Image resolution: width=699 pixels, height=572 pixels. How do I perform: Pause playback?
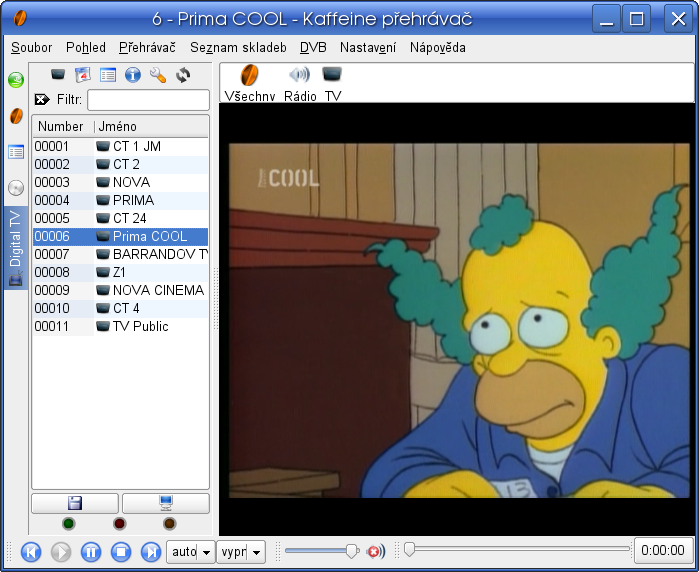pyautogui.click(x=91, y=552)
